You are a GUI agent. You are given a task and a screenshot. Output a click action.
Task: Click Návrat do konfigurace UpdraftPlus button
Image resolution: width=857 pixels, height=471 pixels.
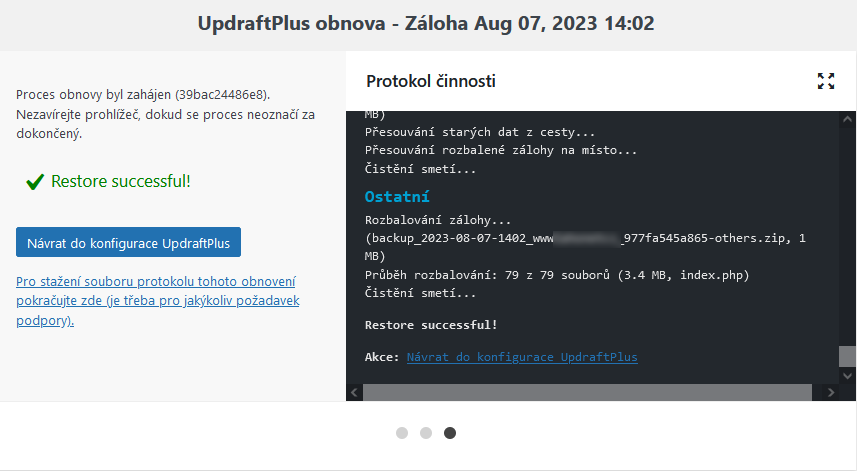(x=128, y=242)
